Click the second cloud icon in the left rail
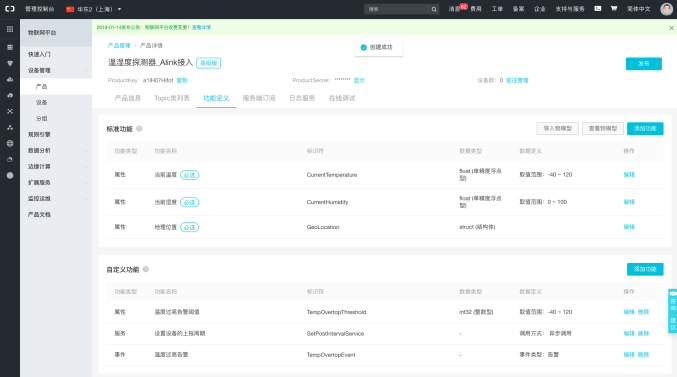This screenshot has width=677, height=377. [x=10, y=95]
